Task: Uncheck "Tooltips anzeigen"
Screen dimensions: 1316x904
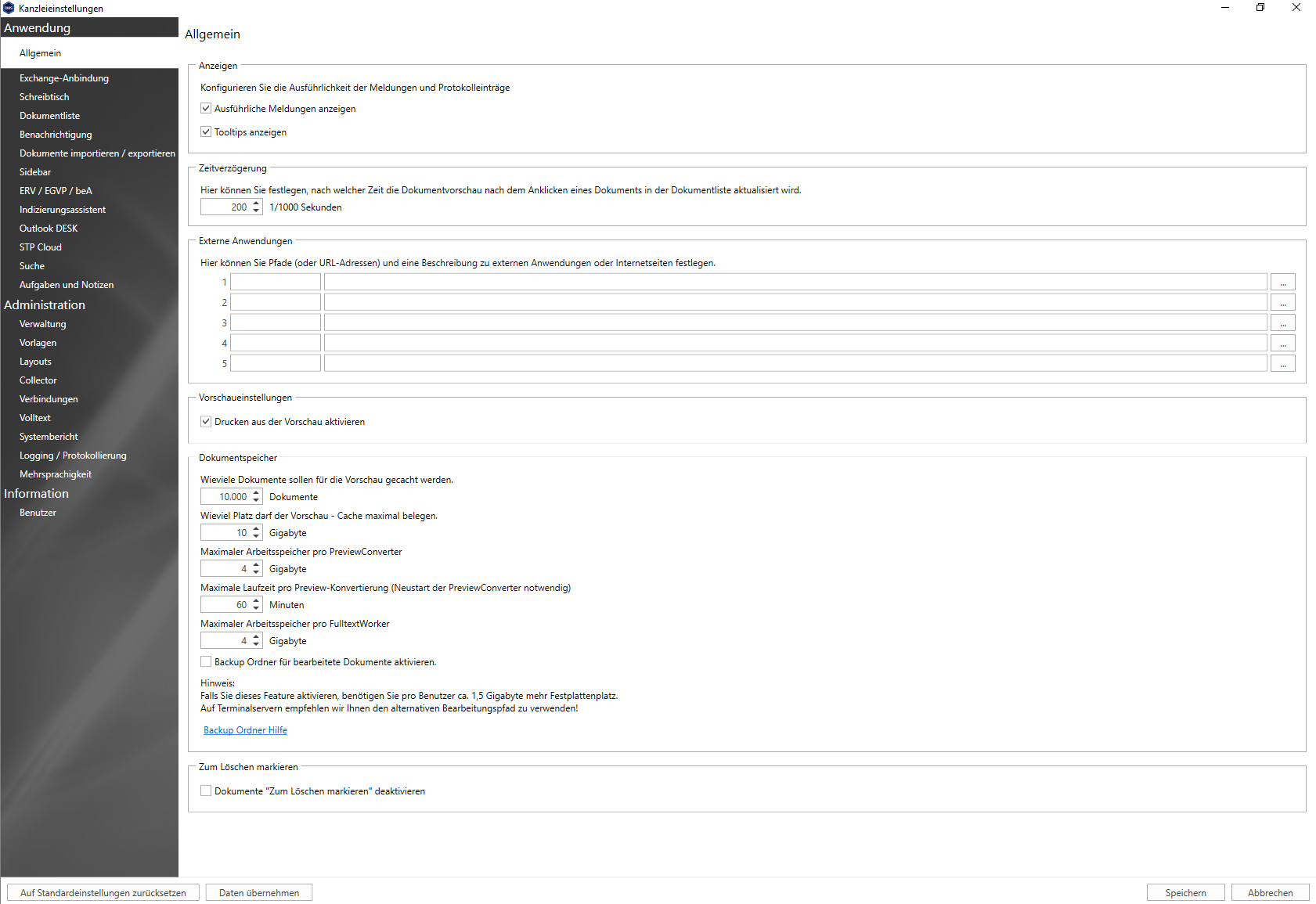Action: click(x=205, y=131)
